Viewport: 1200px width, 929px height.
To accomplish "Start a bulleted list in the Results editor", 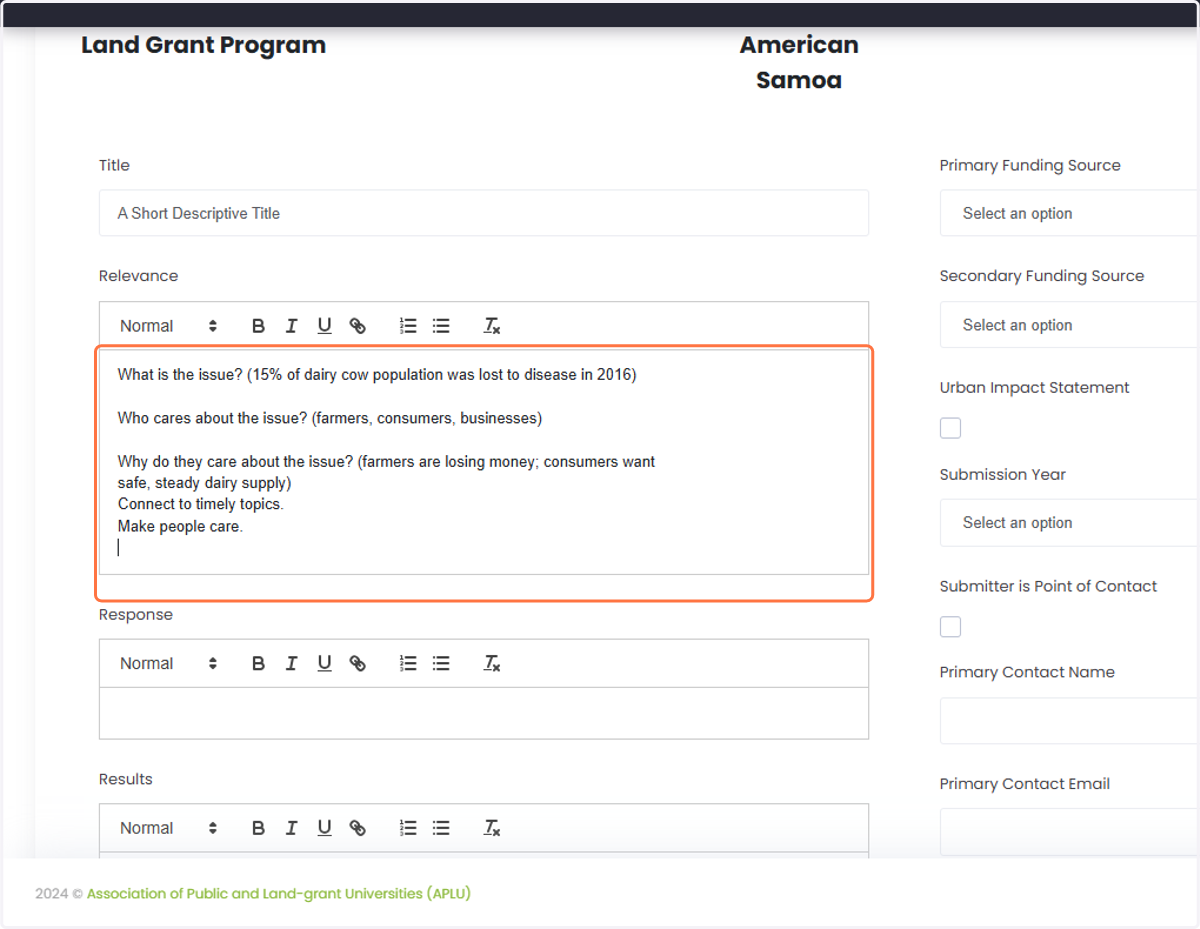I will pos(441,828).
